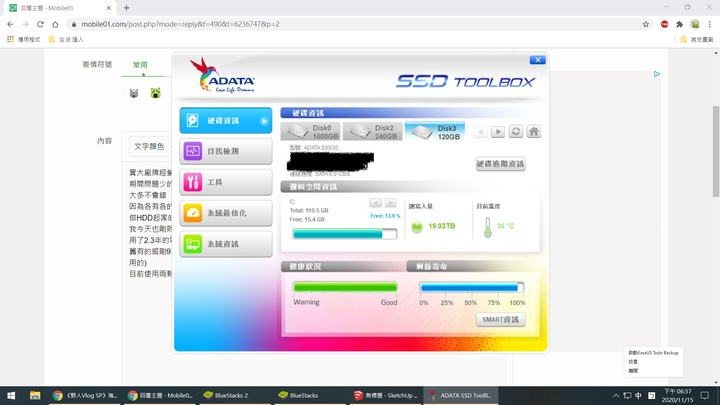Reload the Mobile01 page
This screenshot has height=405, width=720.
(x=40, y=24)
